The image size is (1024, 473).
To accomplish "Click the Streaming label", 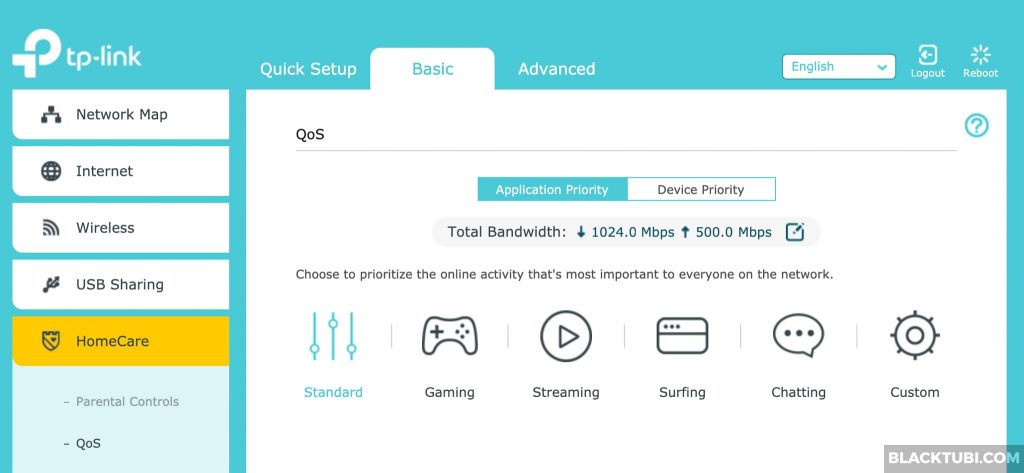I will tap(566, 393).
